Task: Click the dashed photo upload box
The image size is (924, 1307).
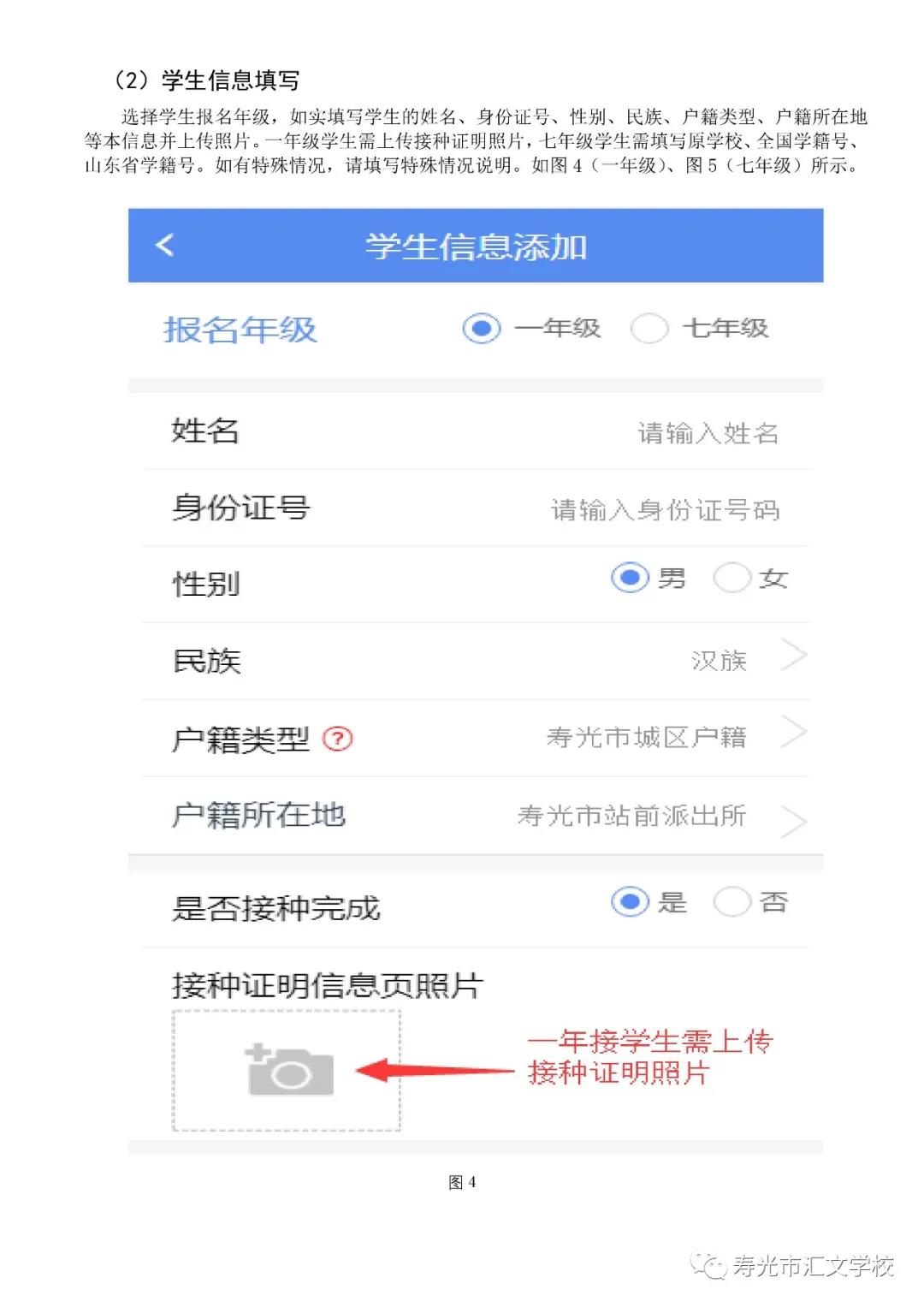Action: coord(287,1071)
